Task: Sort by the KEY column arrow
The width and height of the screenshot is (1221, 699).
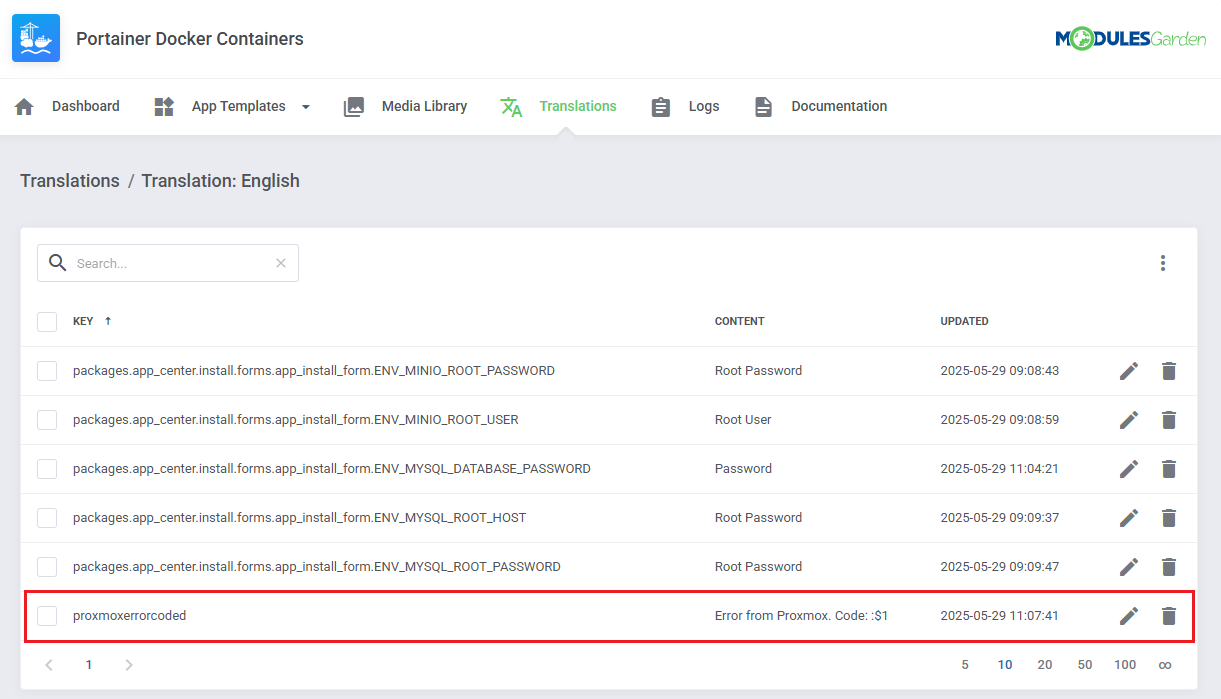Action: pos(108,321)
